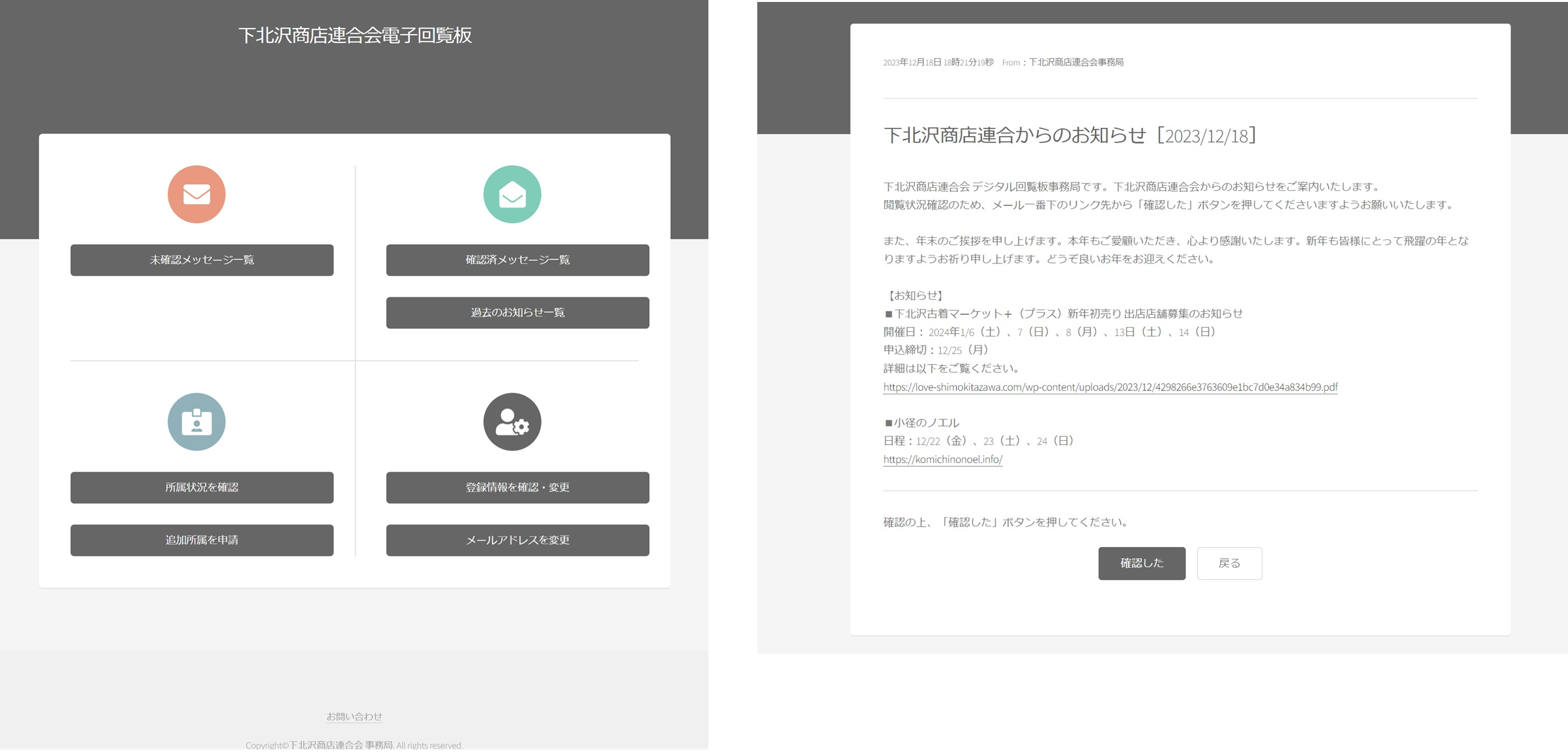This screenshot has height=753, width=1568.
Task: Click the 下北沢商店連合会電子回覧板 site title
Action: [355, 35]
